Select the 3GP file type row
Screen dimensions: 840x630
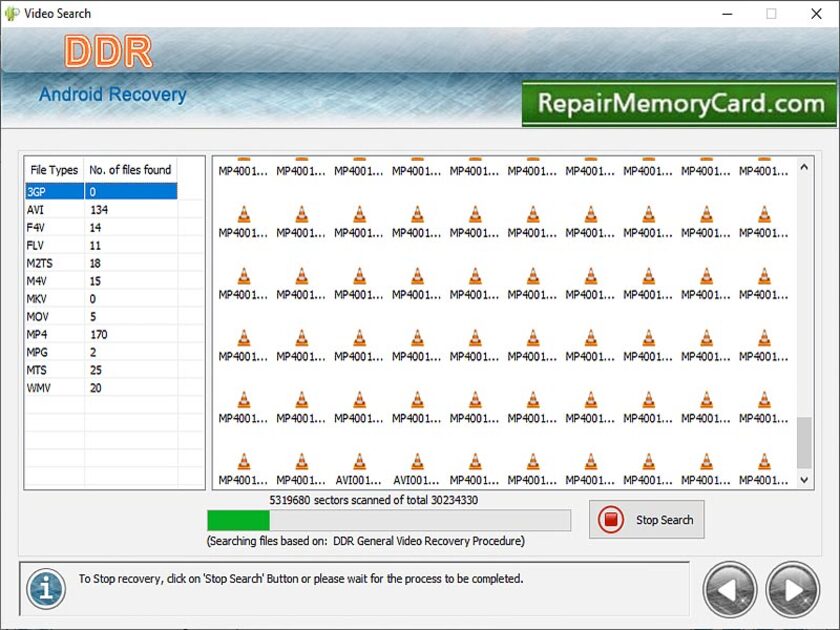click(x=101, y=192)
